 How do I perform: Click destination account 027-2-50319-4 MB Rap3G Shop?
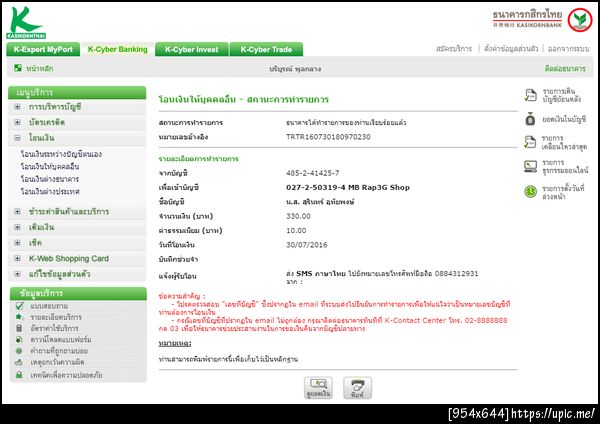tap(348, 187)
